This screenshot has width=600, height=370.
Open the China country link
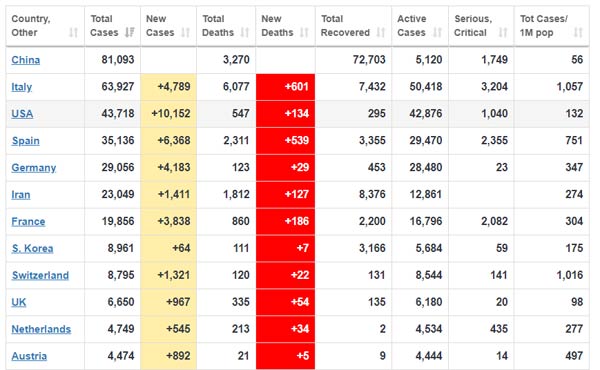pos(26,60)
